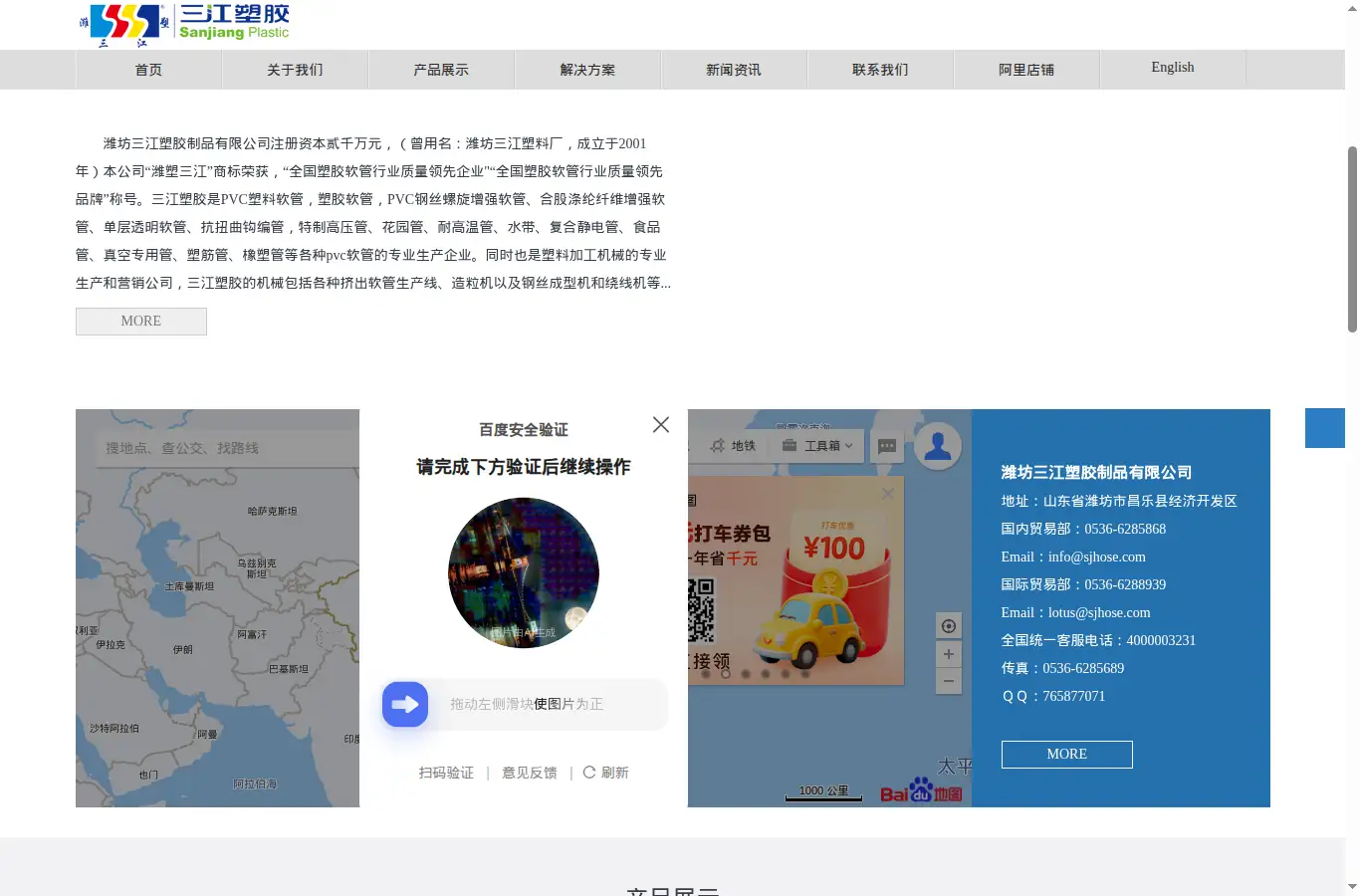The height and width of the screenshot is (896, 1360).
Task: Click 国内贸易部 phone 0536-6285868
Action: (1083, 530)
